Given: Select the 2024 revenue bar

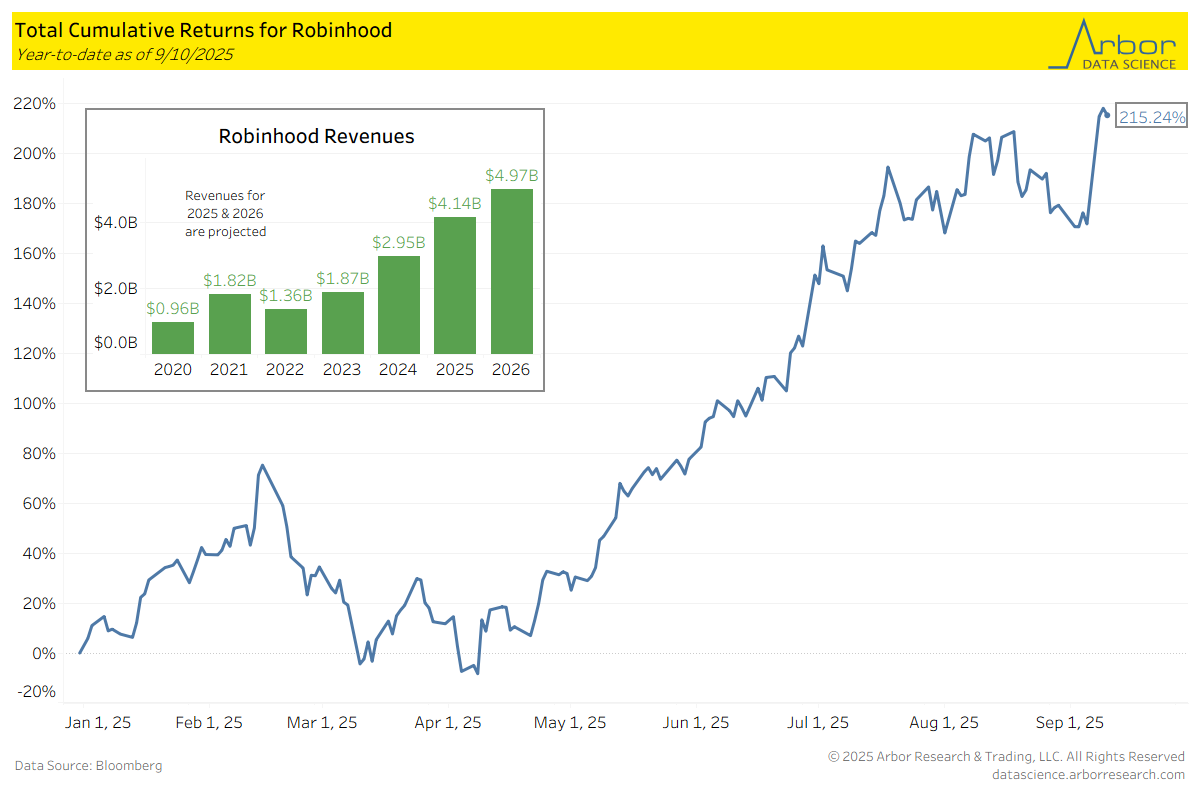Looking at the screenshot, I should pyautogui.click(x=398, y=305).
